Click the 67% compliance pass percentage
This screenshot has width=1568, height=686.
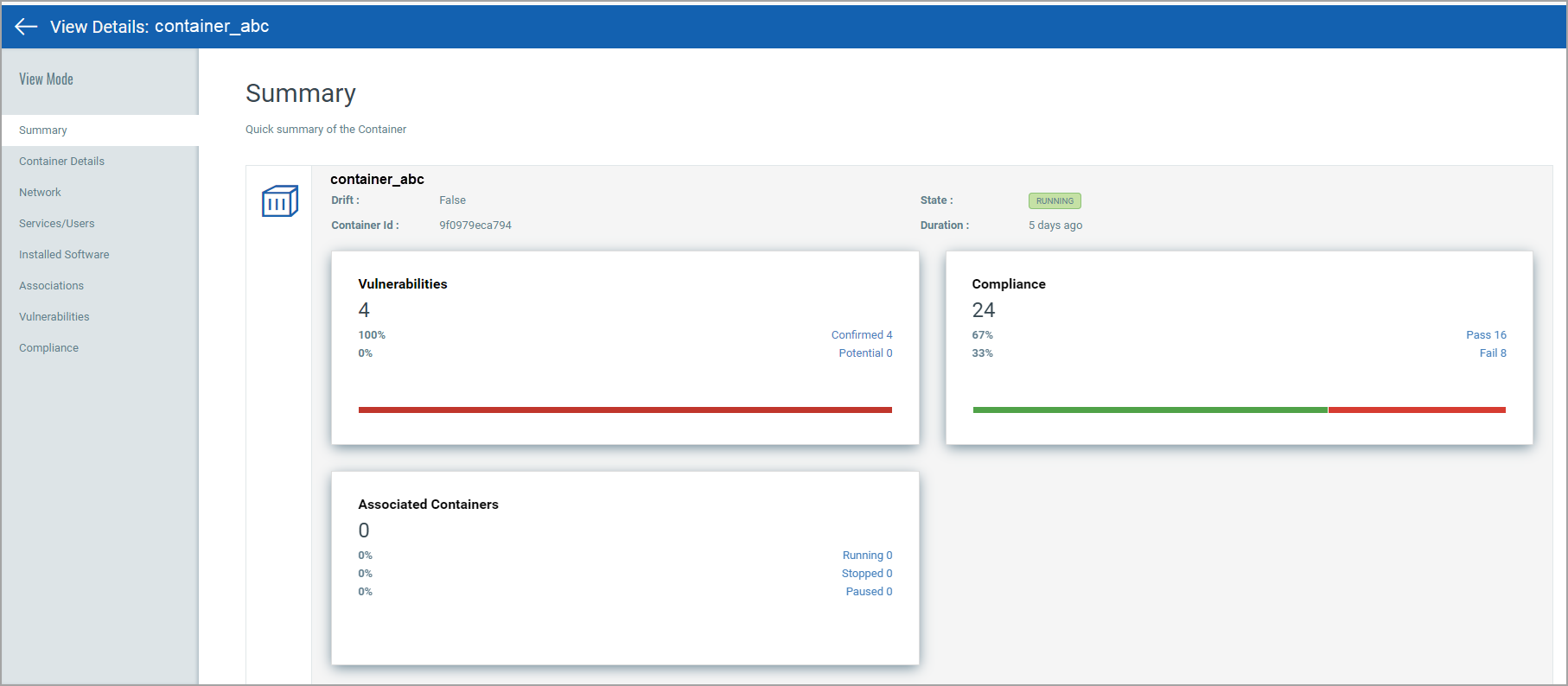(x=983, y=335)
